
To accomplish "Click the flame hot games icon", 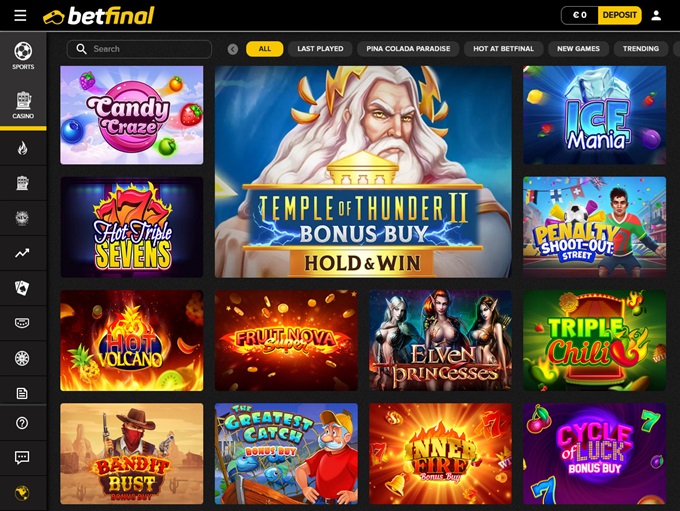I will pos(23,148).
